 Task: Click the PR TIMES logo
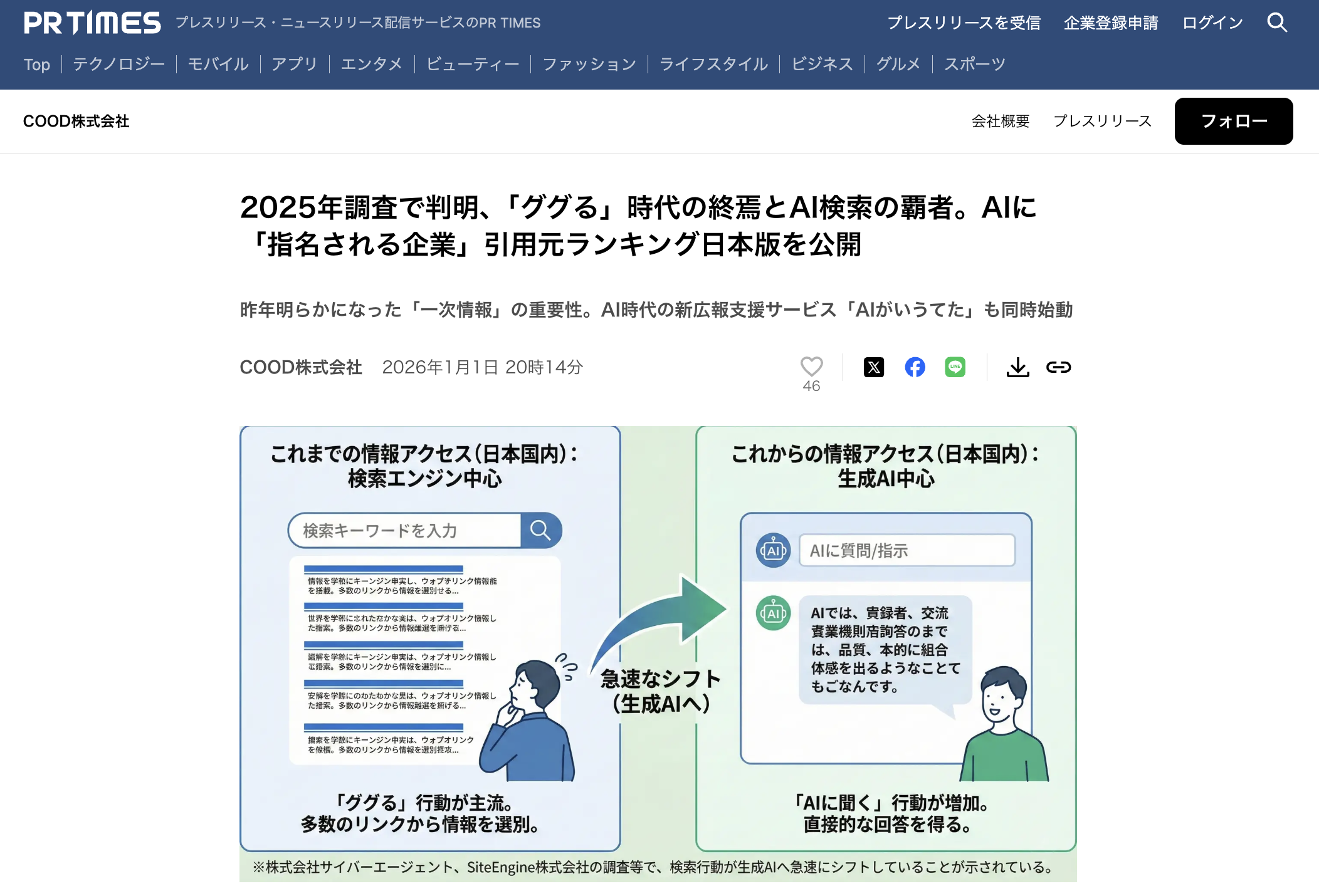click(x=92, y=23)
